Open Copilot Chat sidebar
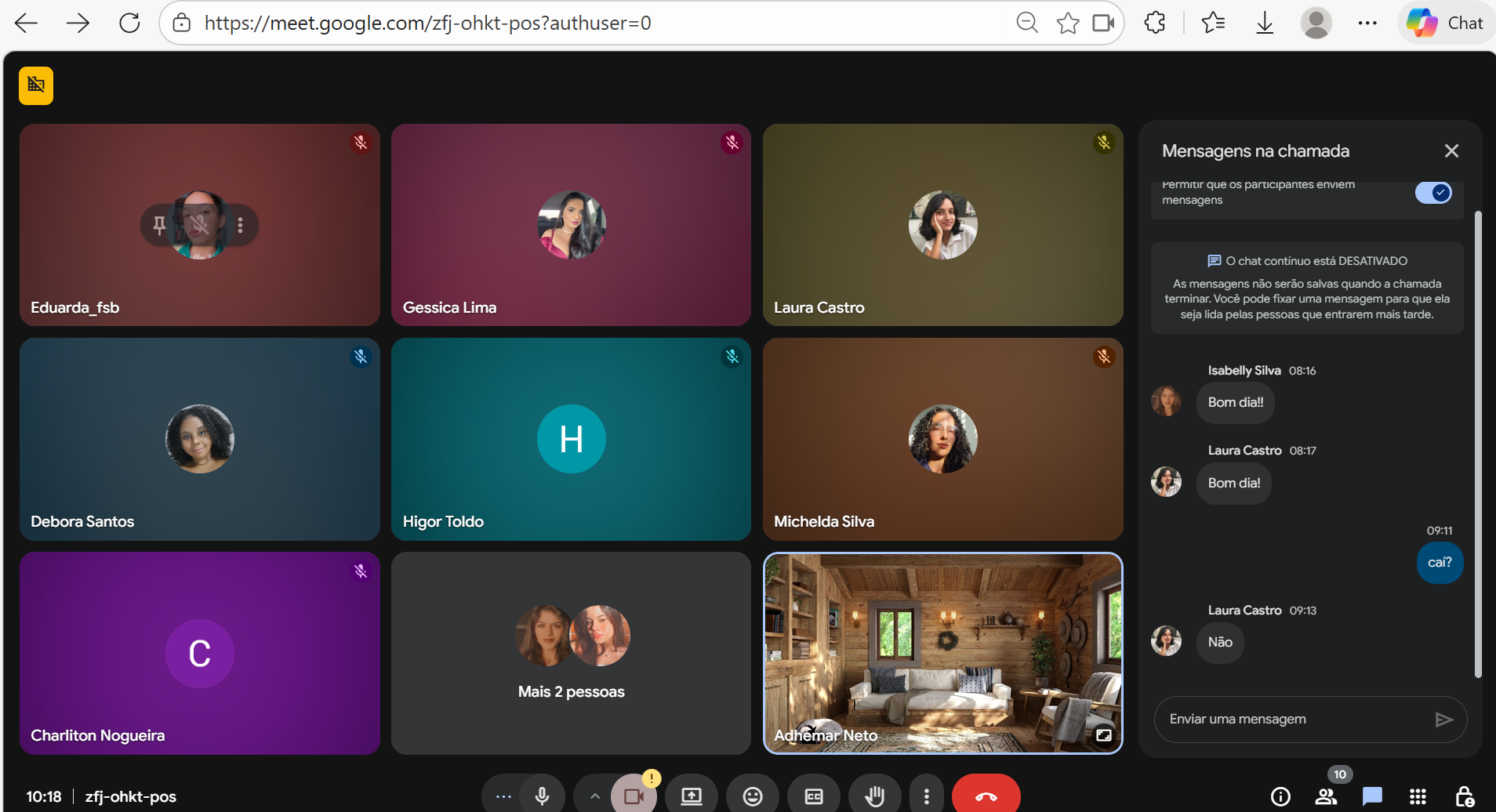This screenshot has width=1496, height=812. (1445, 23)
